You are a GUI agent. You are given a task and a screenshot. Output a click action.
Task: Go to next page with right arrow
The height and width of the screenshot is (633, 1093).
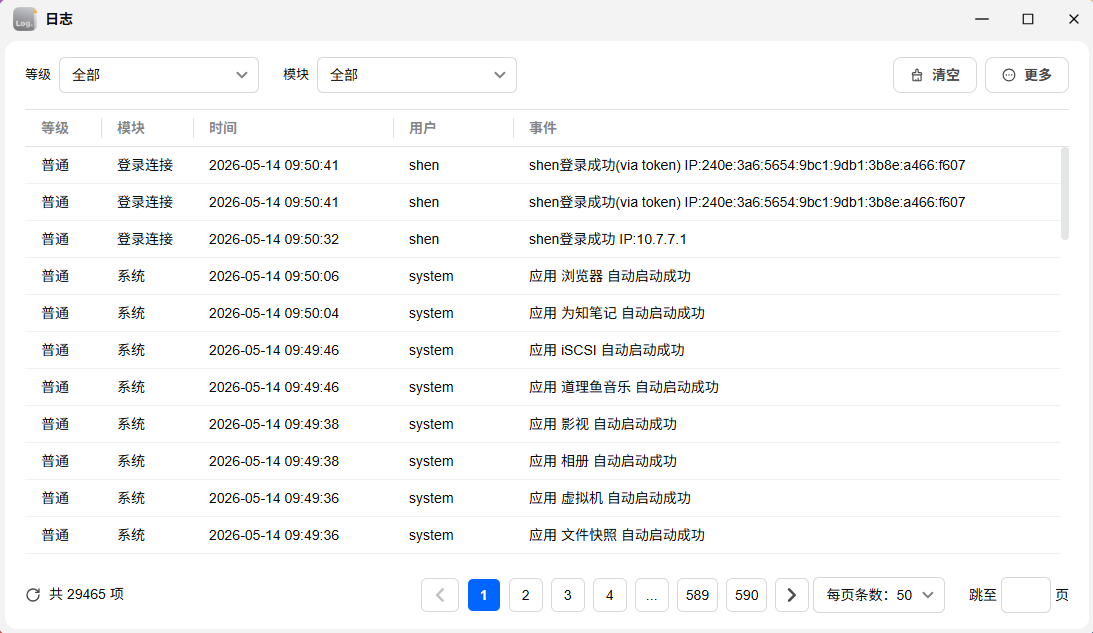pos(791,595)
